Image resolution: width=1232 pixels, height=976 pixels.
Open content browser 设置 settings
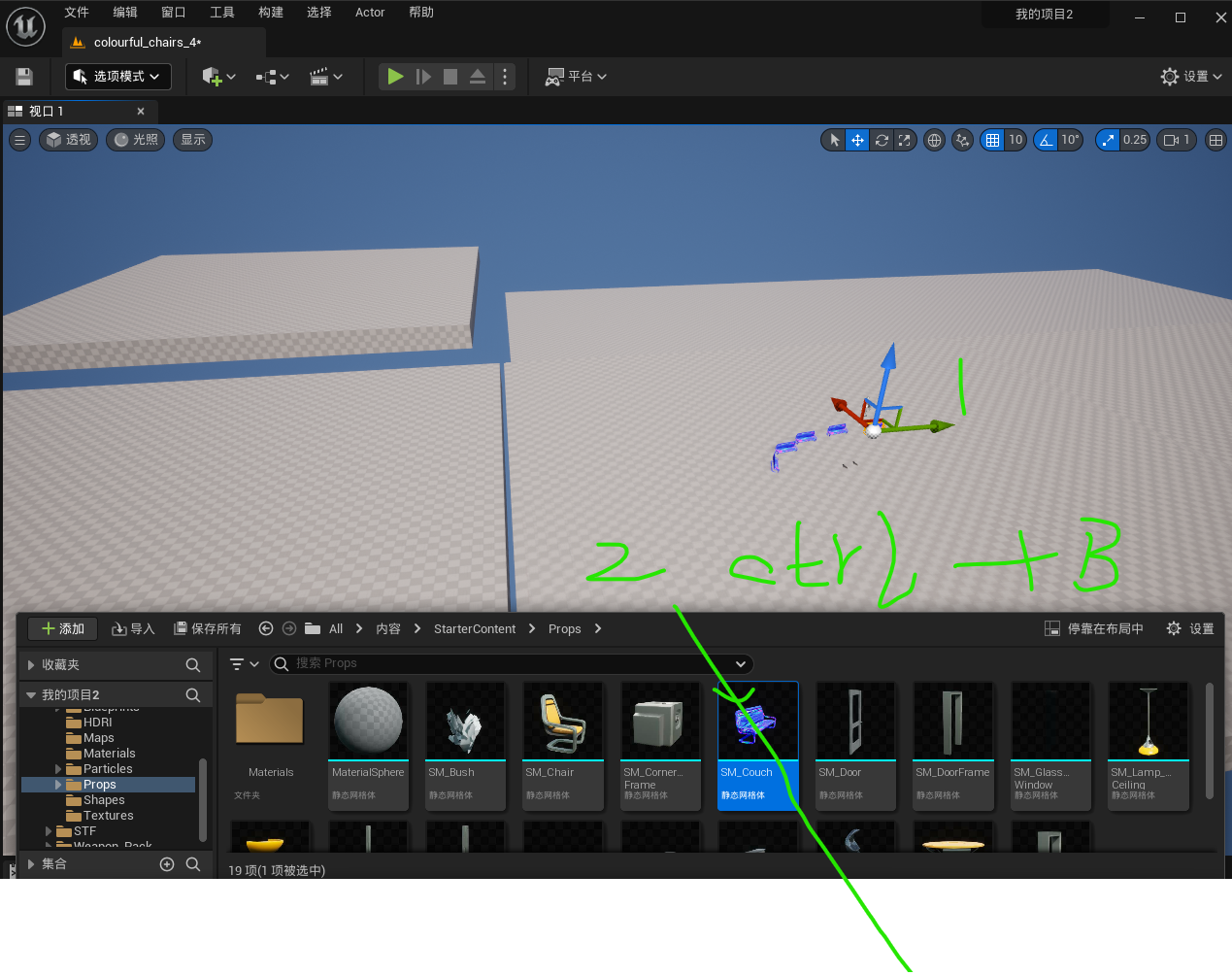(x=1190, y=628)
